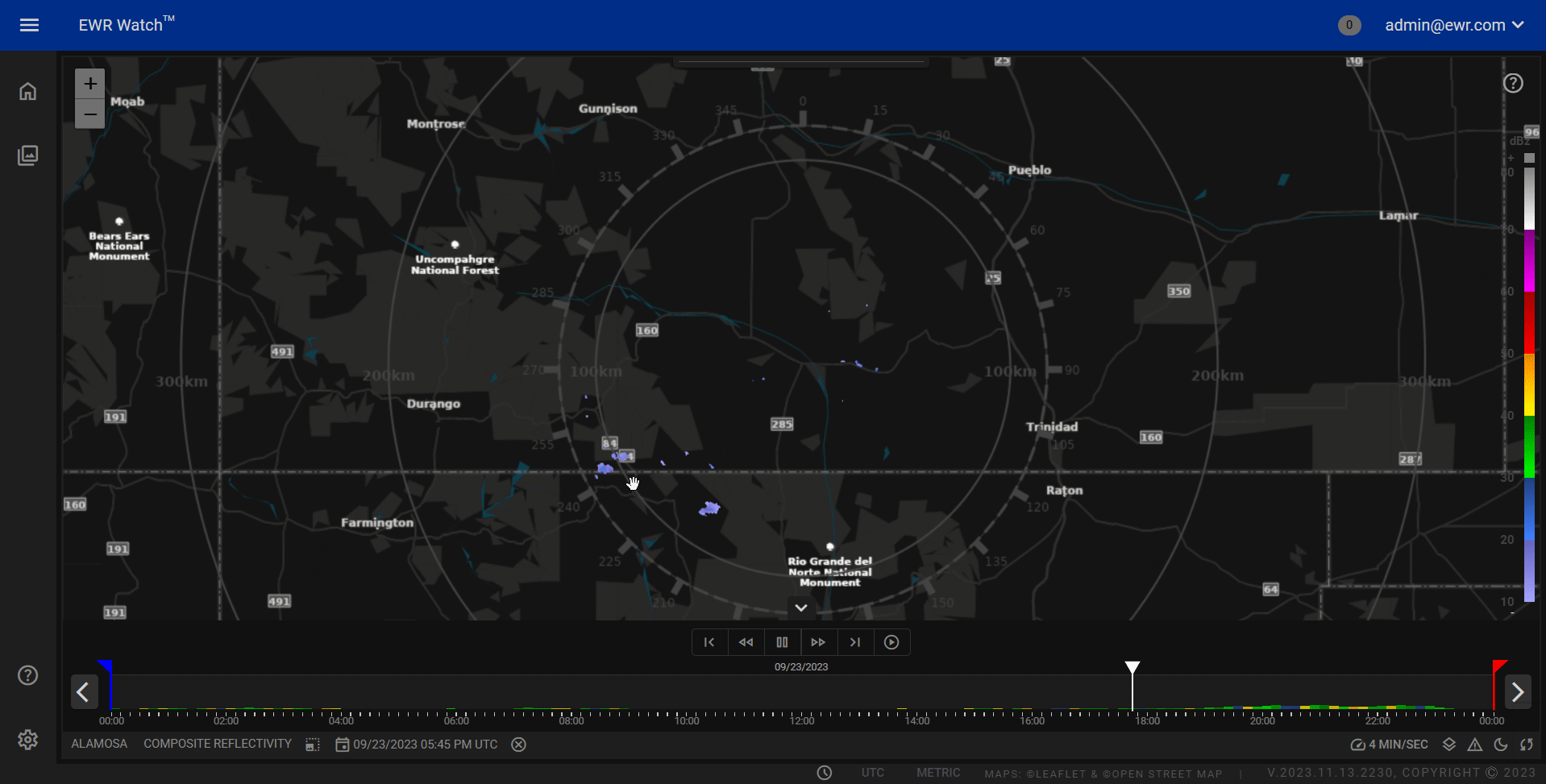Open the settings gear icon
The width and height of the screenshot is (1546, 784).
coord(28,740)
